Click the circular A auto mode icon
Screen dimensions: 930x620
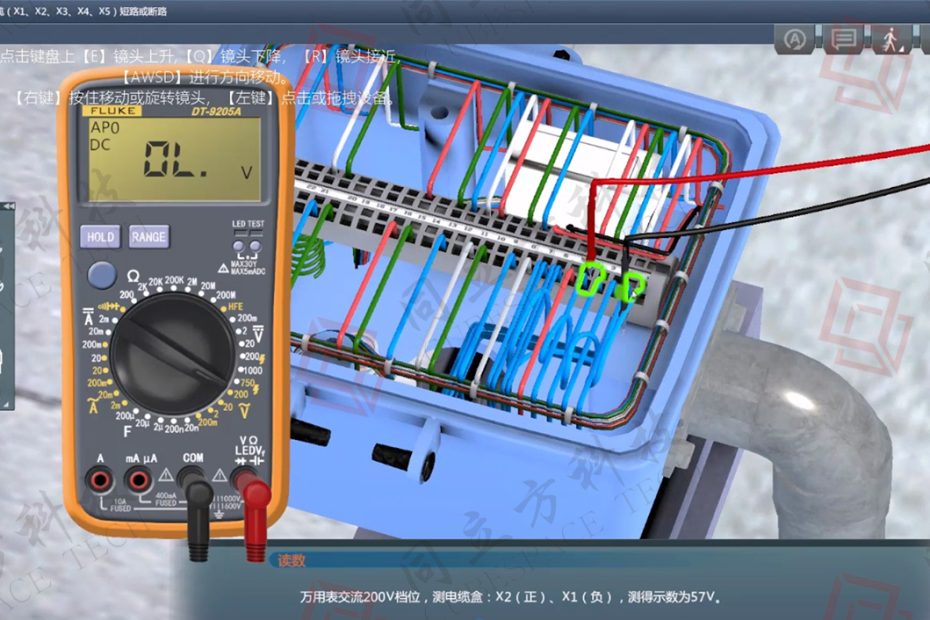coord(795,39)
